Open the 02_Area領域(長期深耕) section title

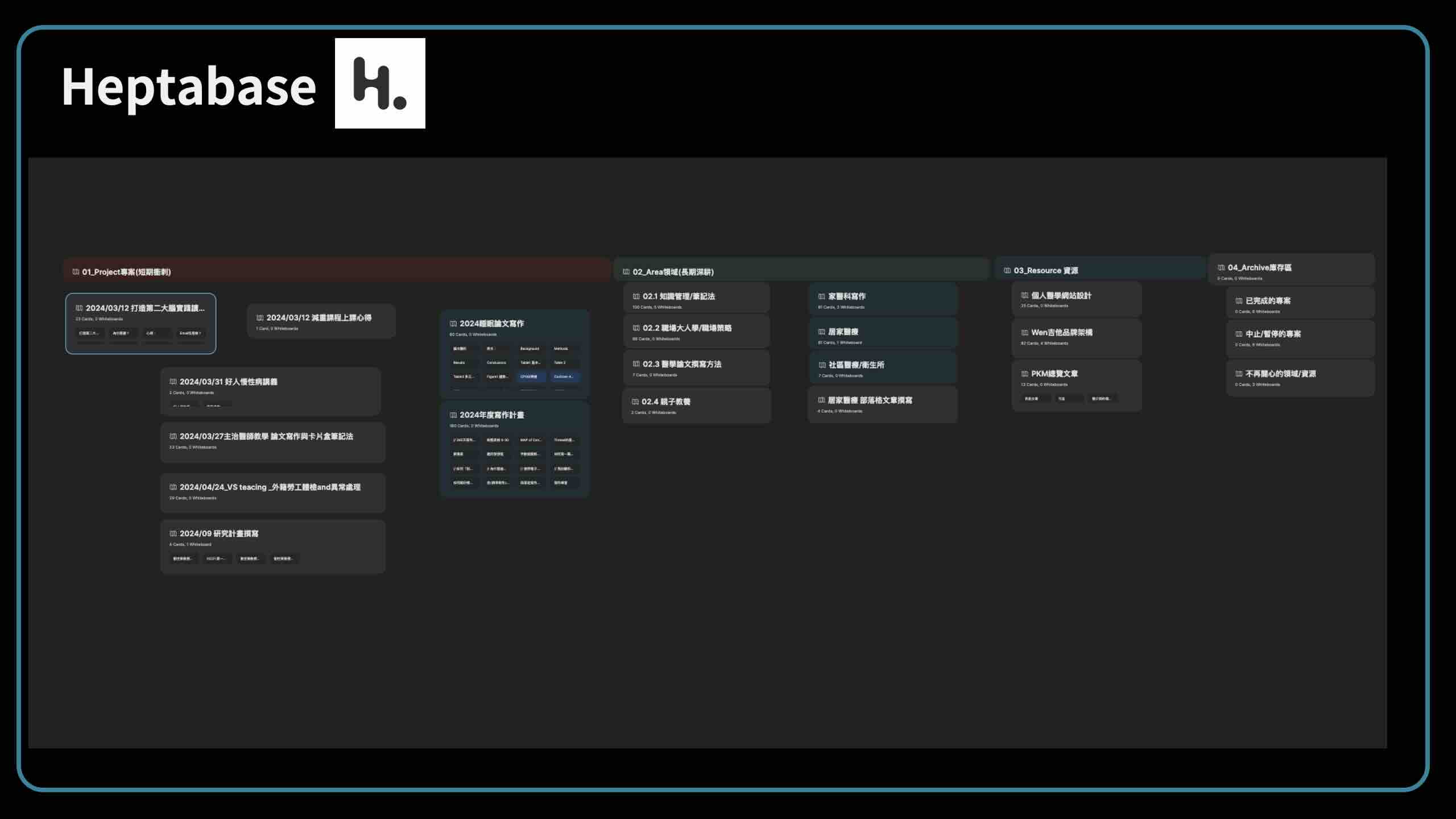673,272
